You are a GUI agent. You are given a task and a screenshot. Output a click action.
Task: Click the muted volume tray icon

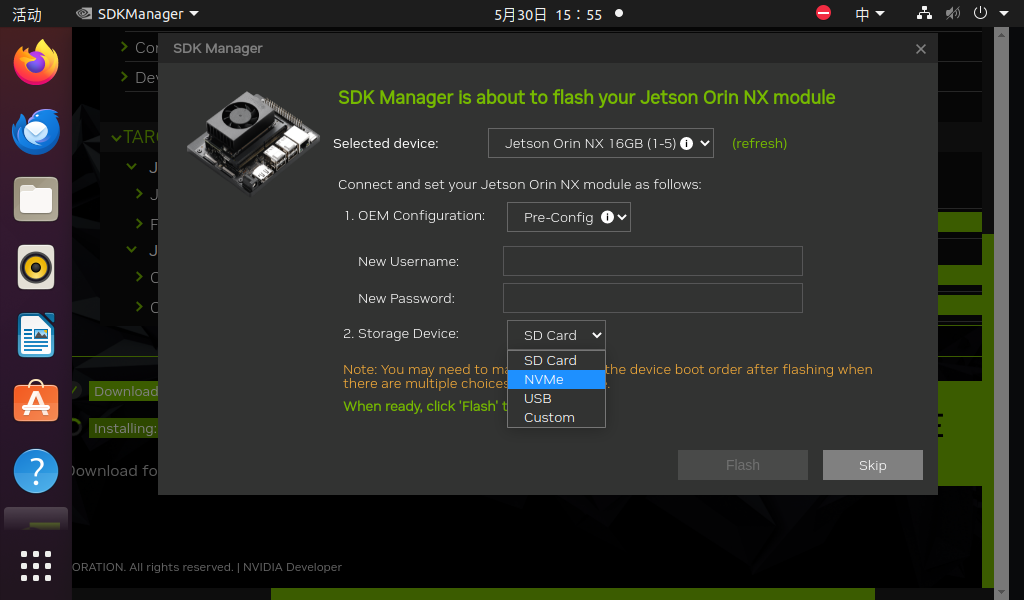pos(953,13)
